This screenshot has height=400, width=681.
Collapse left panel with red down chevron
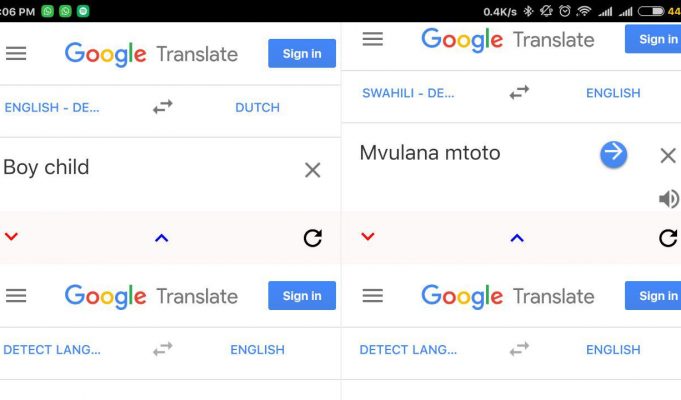coord(11,236)
